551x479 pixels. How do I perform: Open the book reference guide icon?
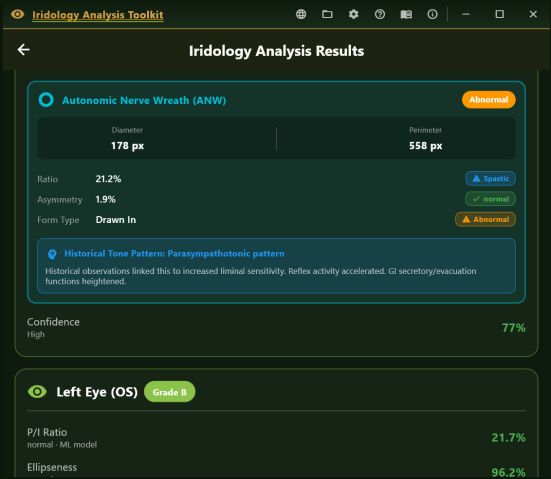406,14
